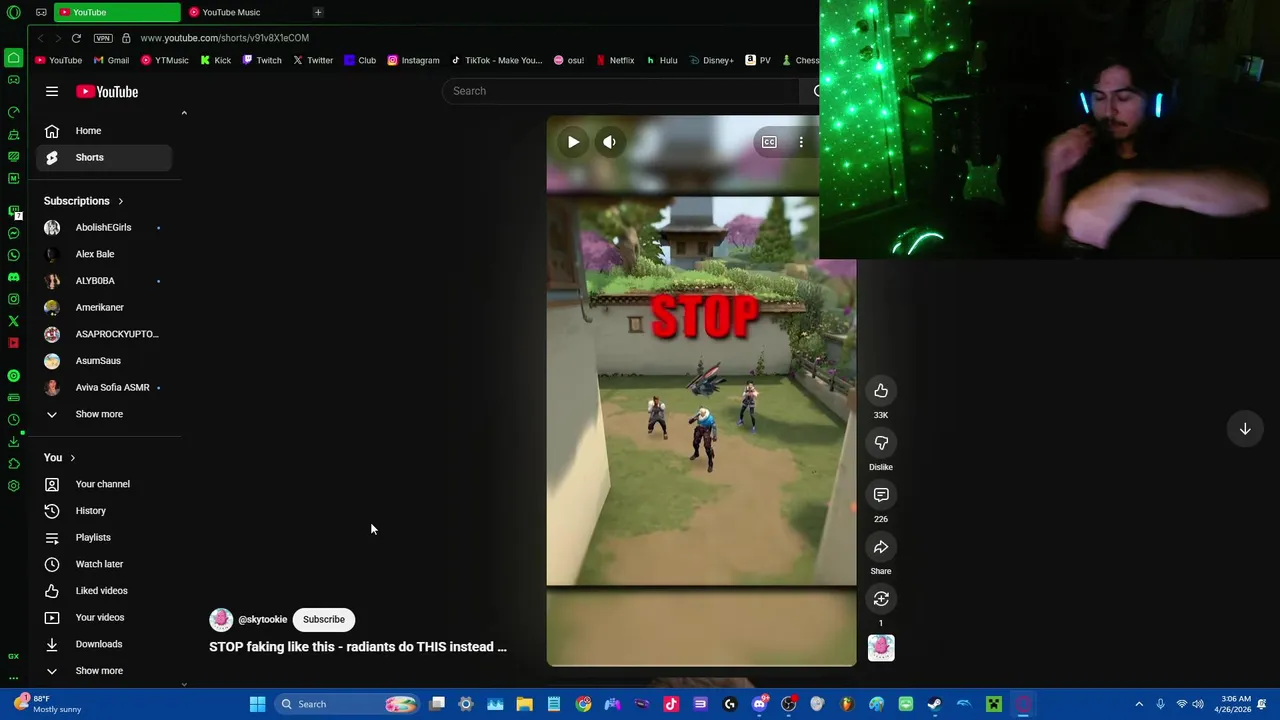Reload the YouTube page

coord(76,38)
